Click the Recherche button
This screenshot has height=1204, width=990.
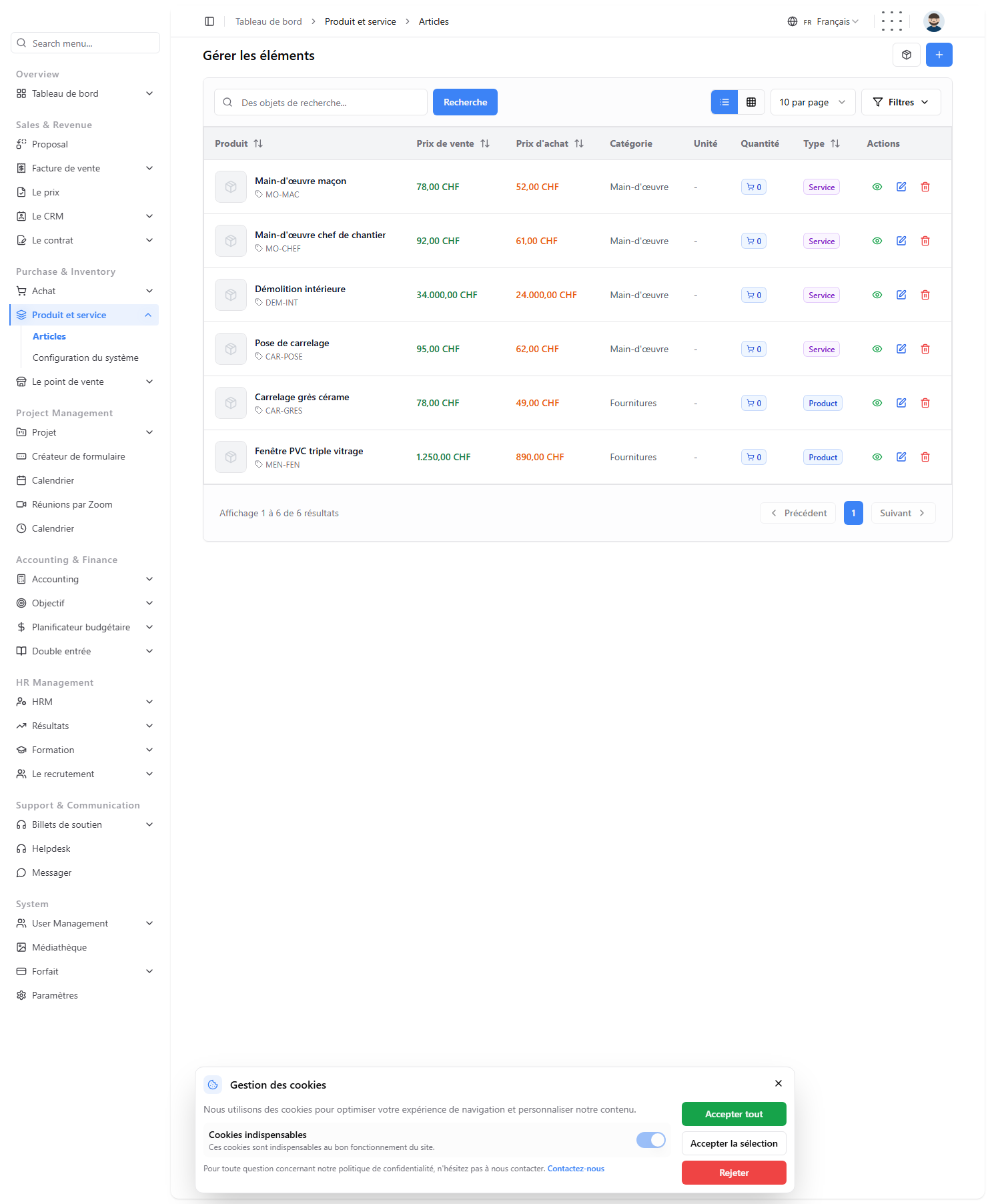click(465, 102)
